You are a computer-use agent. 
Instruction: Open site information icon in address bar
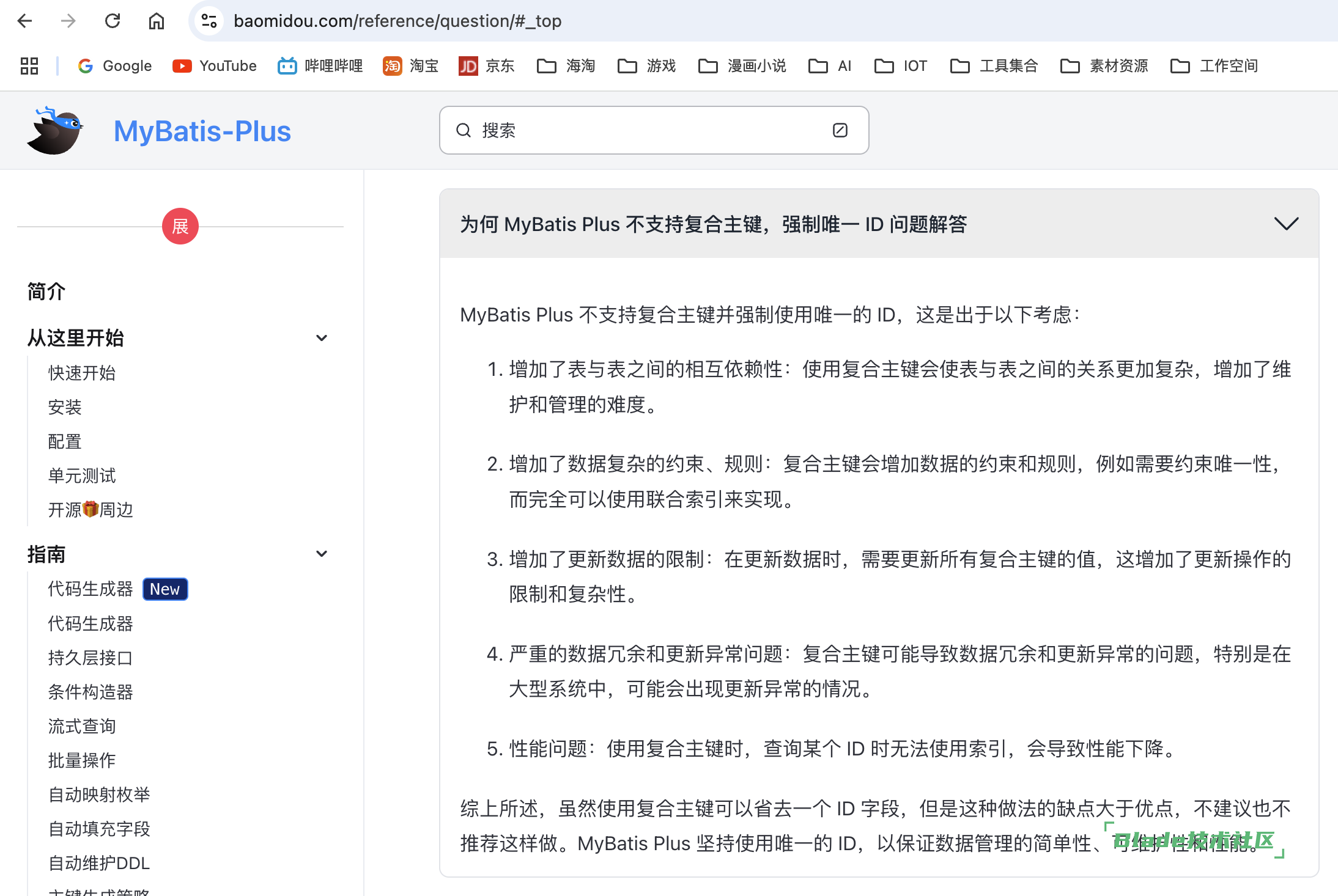pyautogui.click(x=209, y=21)
